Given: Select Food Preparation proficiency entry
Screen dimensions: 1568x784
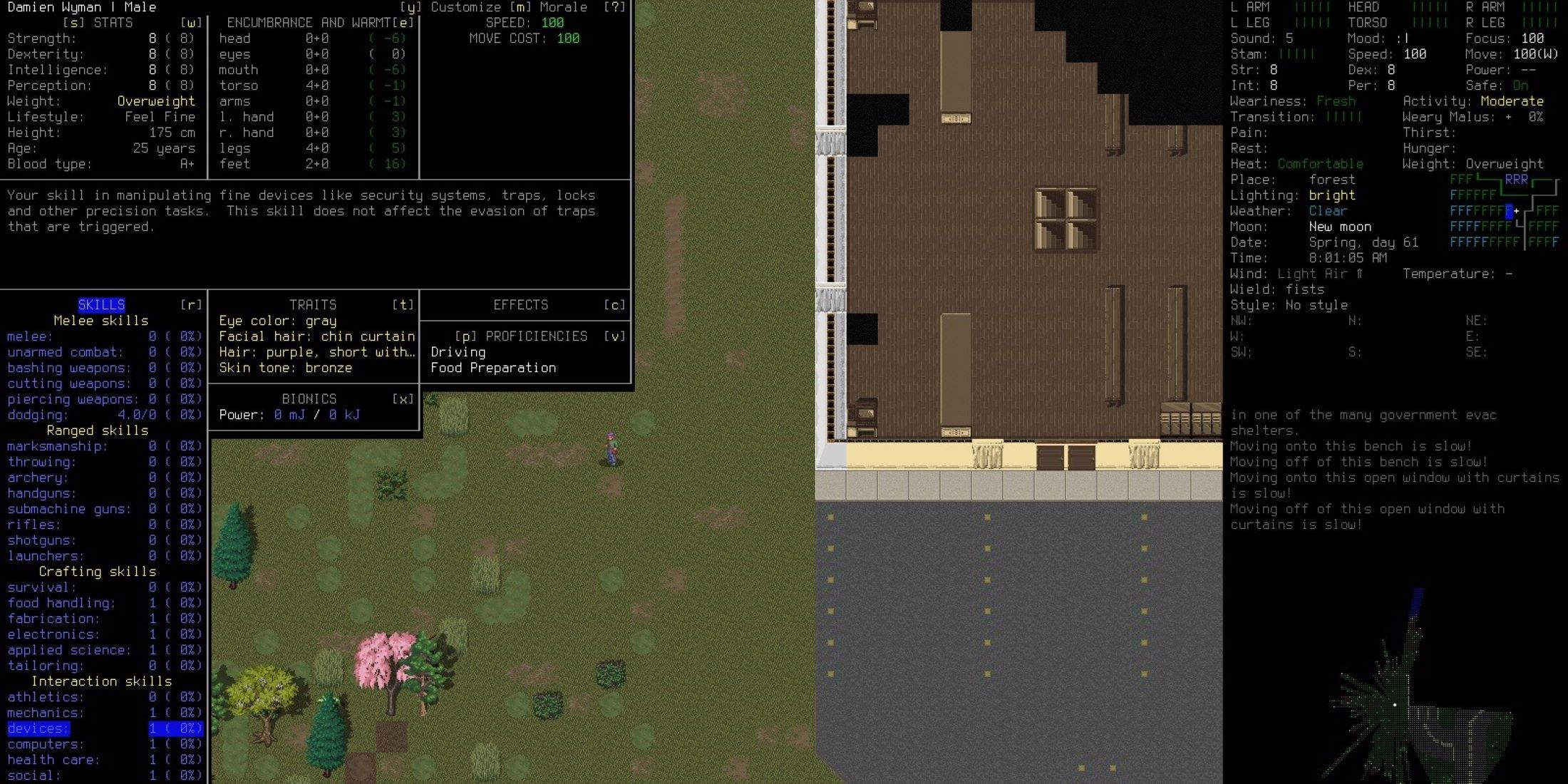Looking at the screenshot, I should [x=493, y=367].
